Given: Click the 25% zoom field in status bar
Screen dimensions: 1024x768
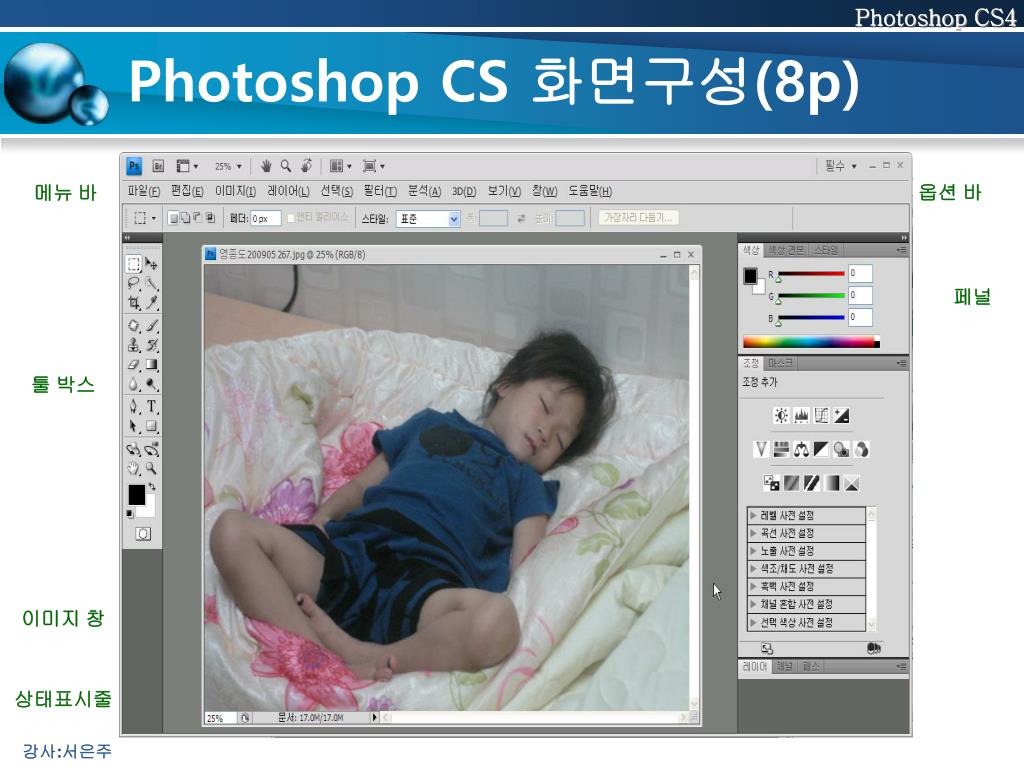Looking at the screenshot, I should (x=219, y=718).
